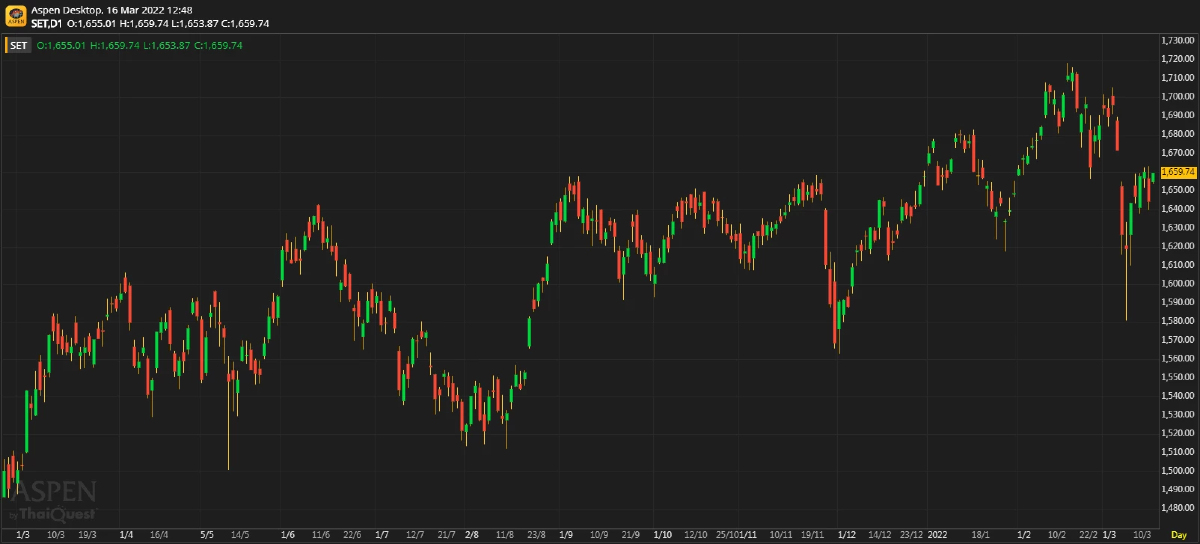This screenshot has height=544, width=1200.
Task: Click the 1/9 date label on time axis
Action: pos(565,535)
